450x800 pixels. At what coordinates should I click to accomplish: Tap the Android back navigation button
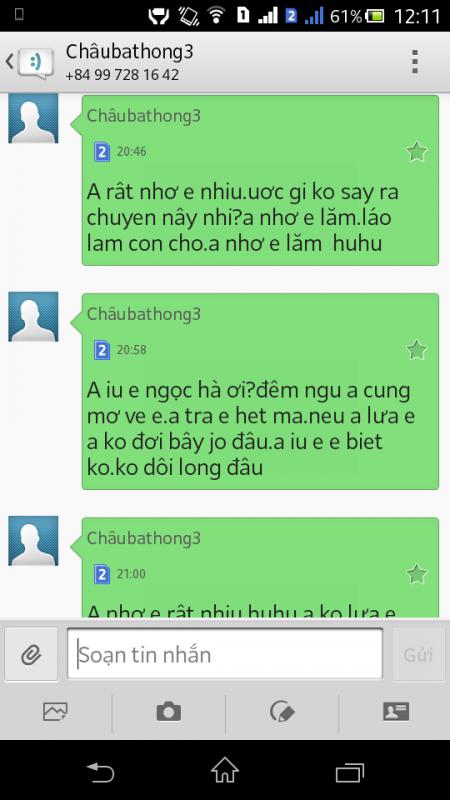(x=101, y=772)
